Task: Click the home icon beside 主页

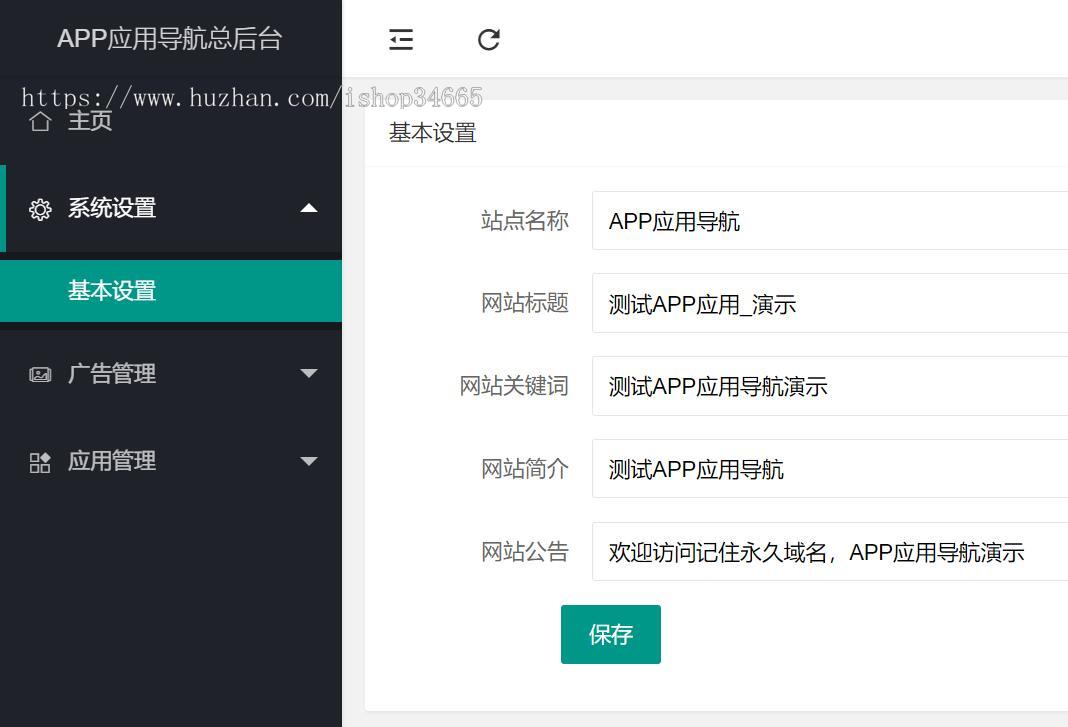Action: [x=40, y=121]
